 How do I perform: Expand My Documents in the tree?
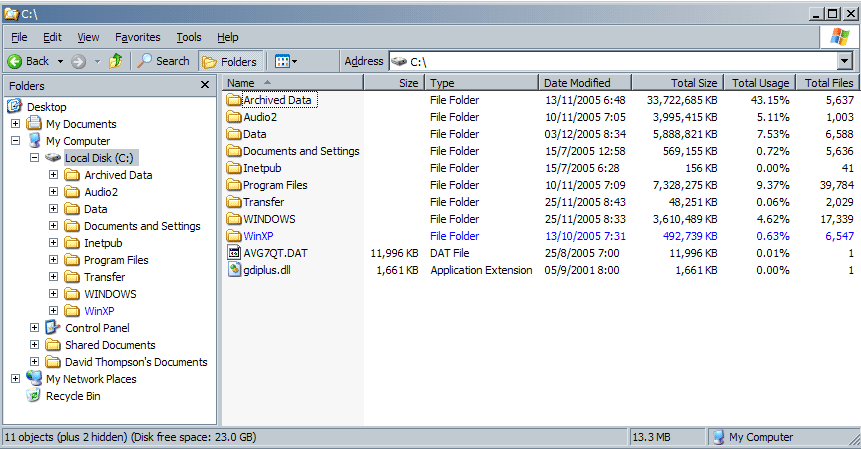pos(15,124)
